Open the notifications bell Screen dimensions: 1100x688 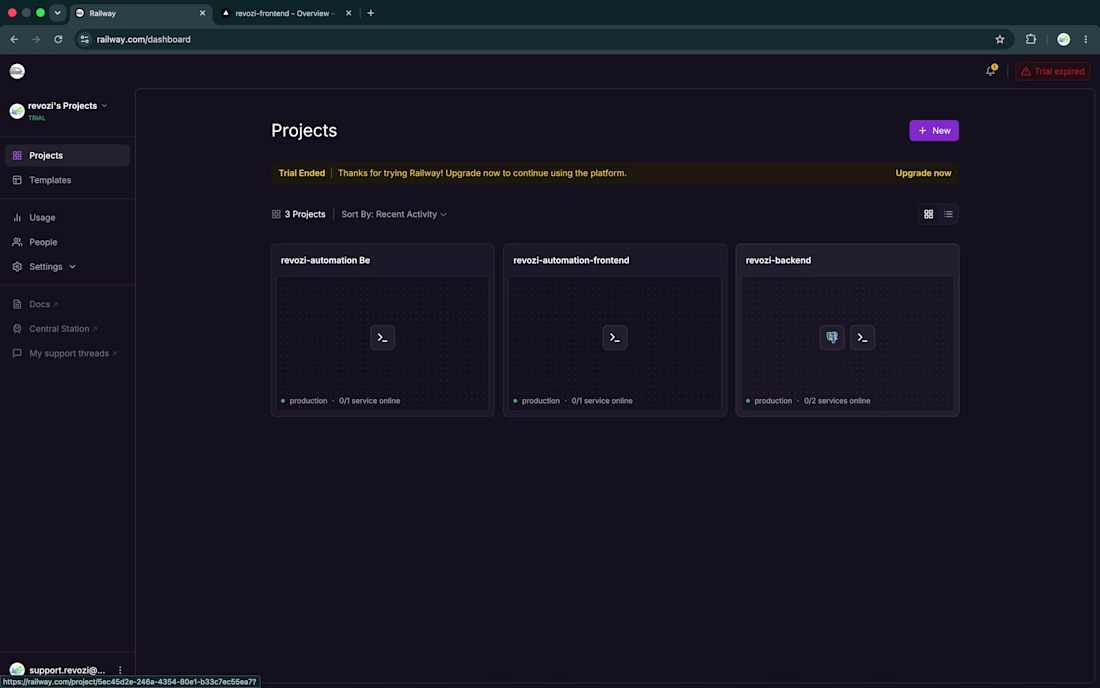[991, 71]
